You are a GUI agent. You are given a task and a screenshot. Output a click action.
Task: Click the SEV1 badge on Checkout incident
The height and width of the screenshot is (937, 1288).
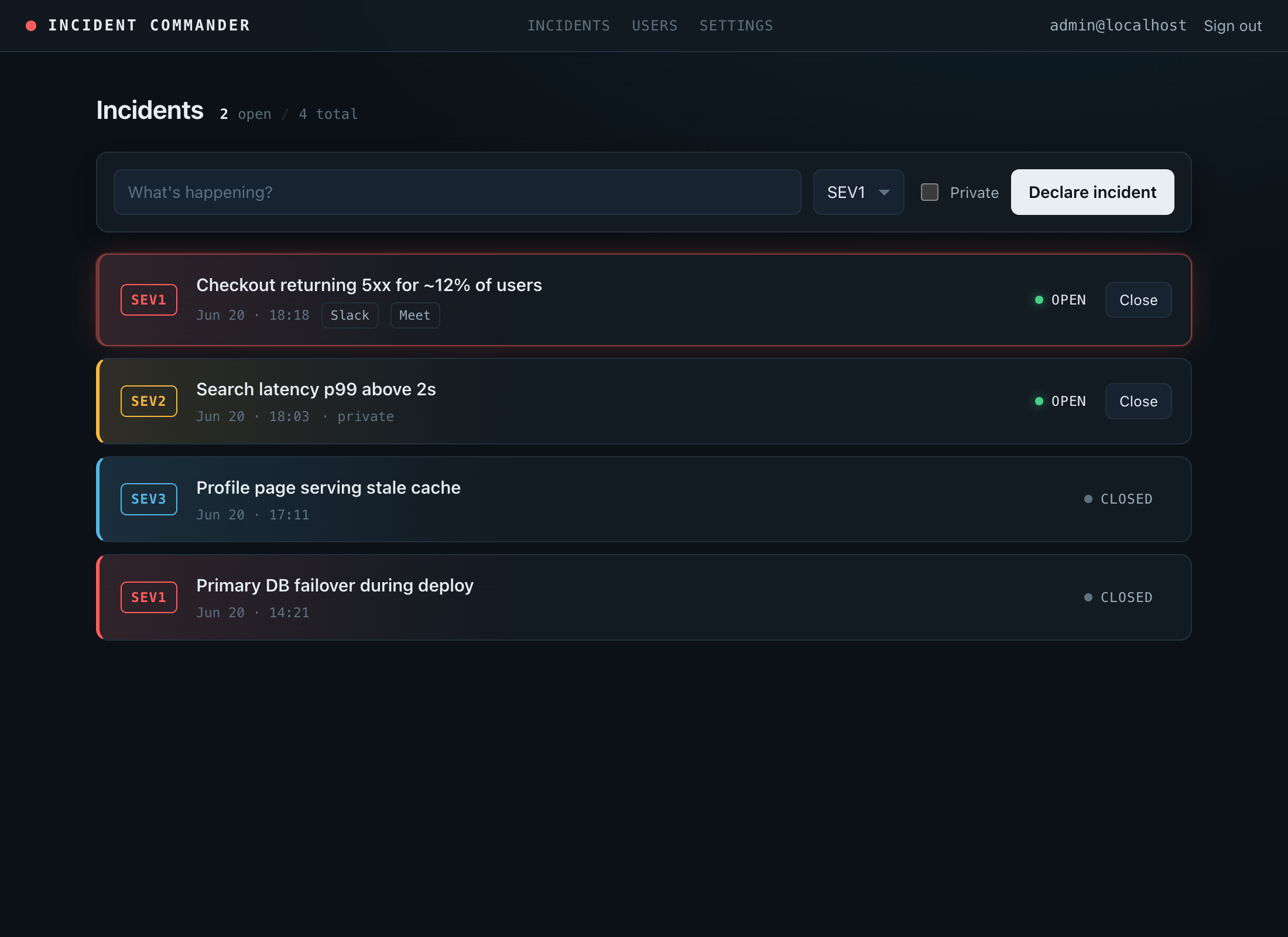click(149, 300)
